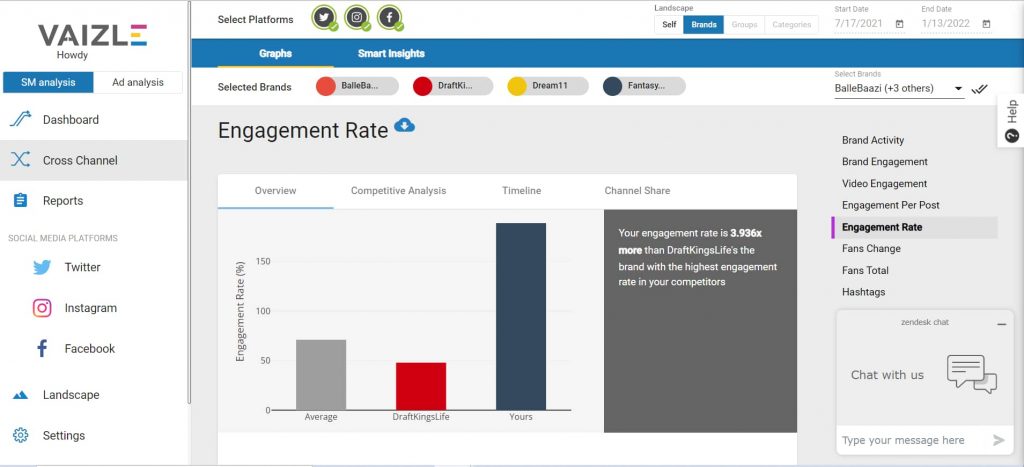Click the Reports clipboard icon
This screenshot has height=467, width=1024.
point(20,201)
